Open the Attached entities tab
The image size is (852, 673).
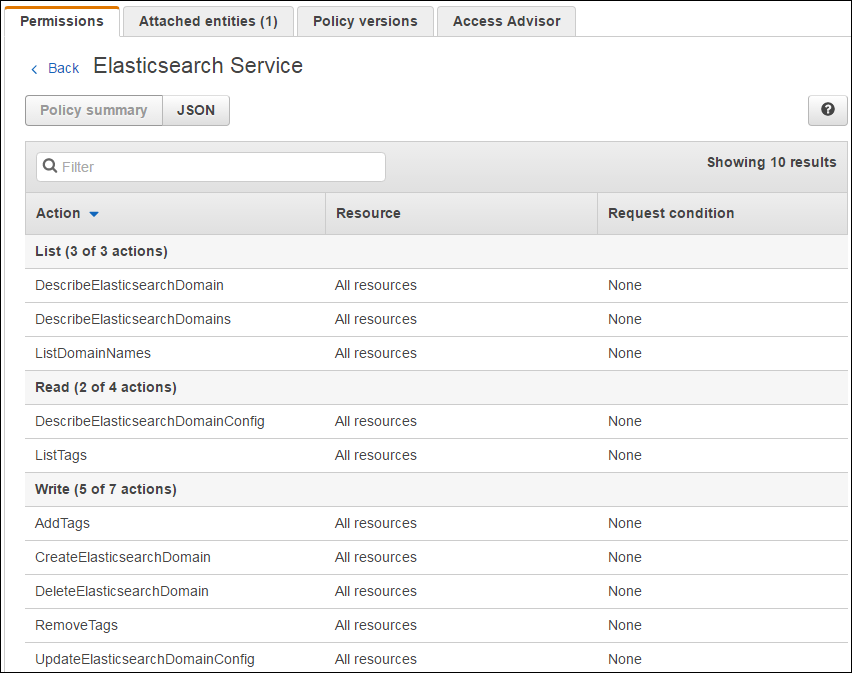208,21
